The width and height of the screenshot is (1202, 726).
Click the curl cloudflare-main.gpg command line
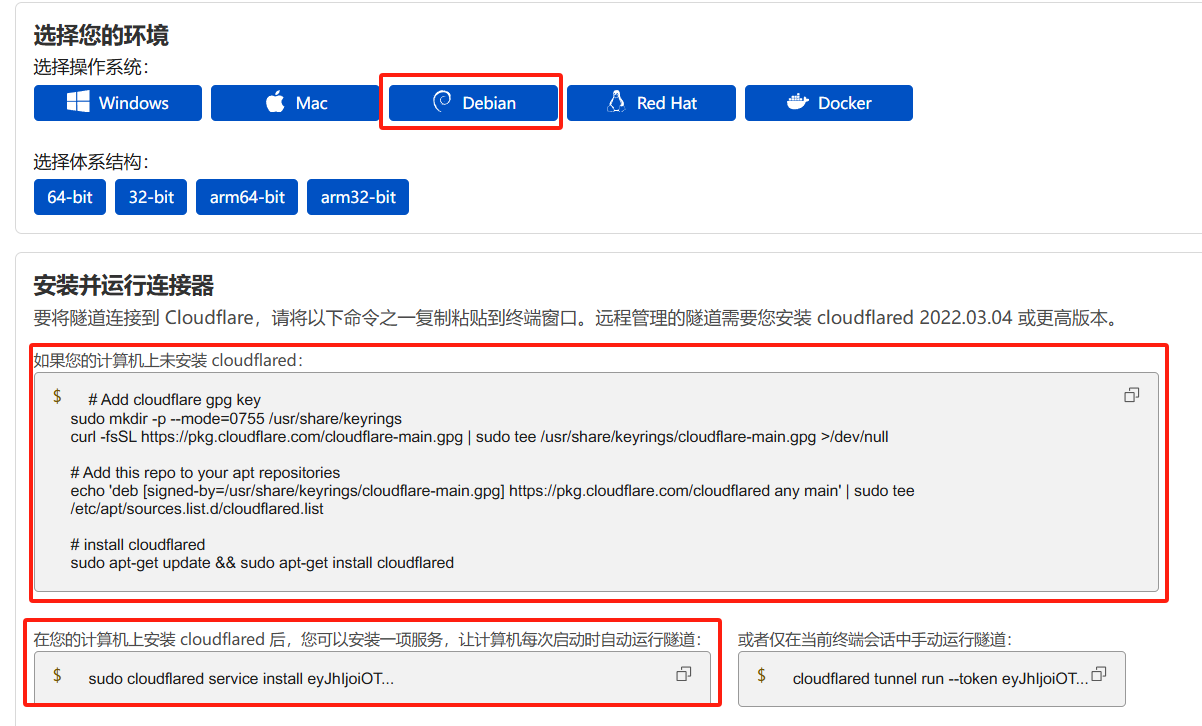pyautogui.click(x=479, y=436)
